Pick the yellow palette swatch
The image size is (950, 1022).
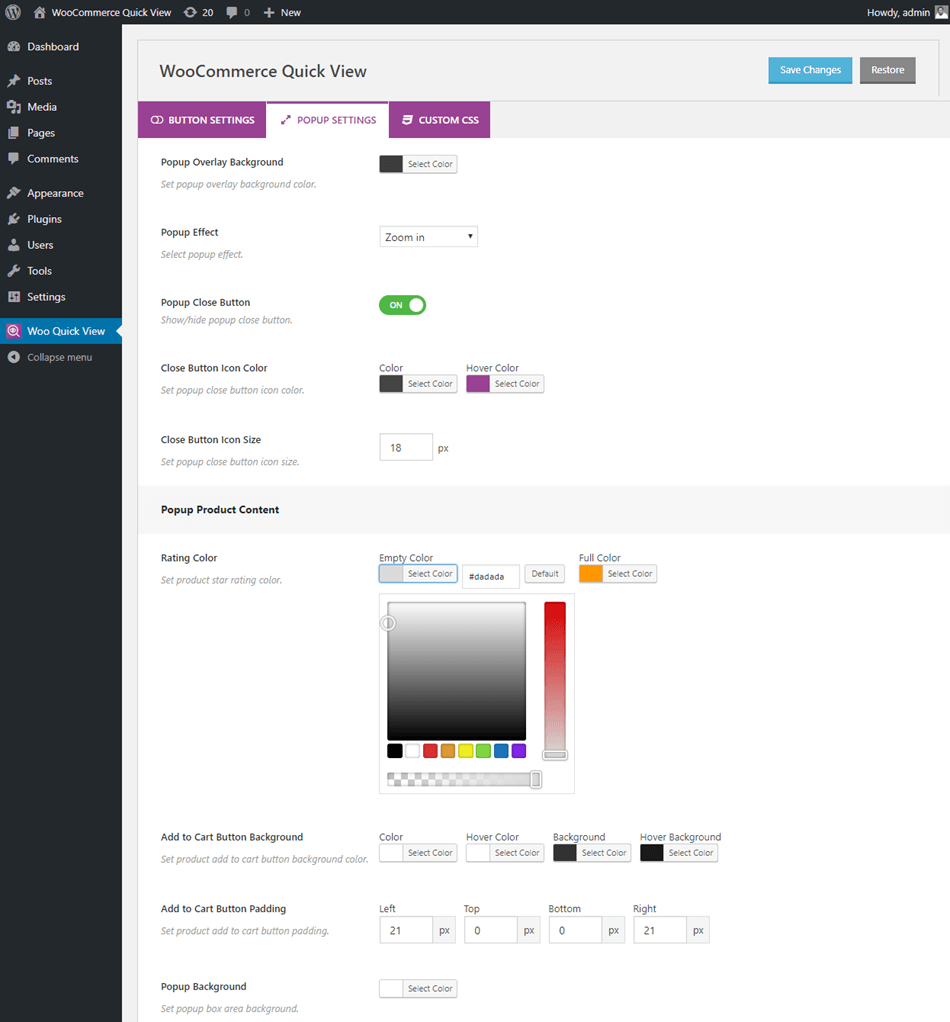click(466, 751)
